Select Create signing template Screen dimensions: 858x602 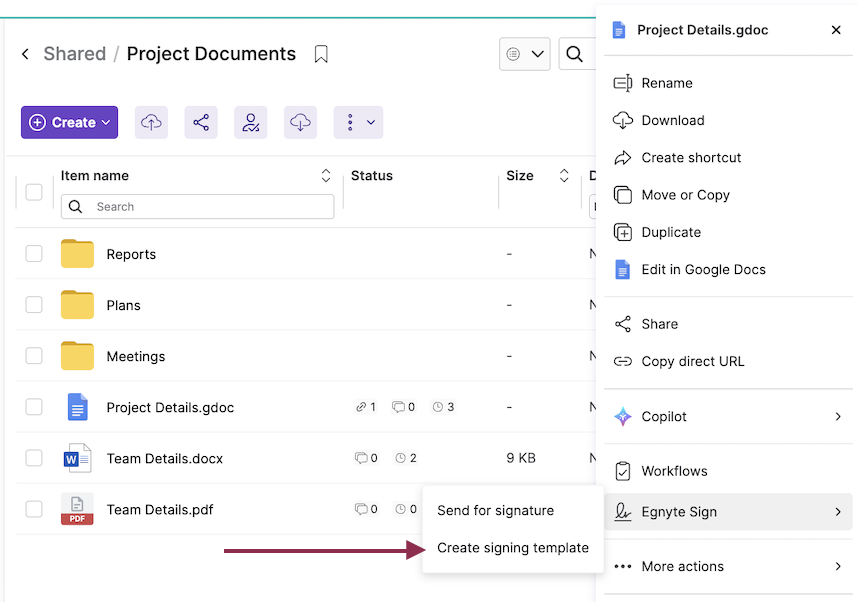(x=513, y=548)
